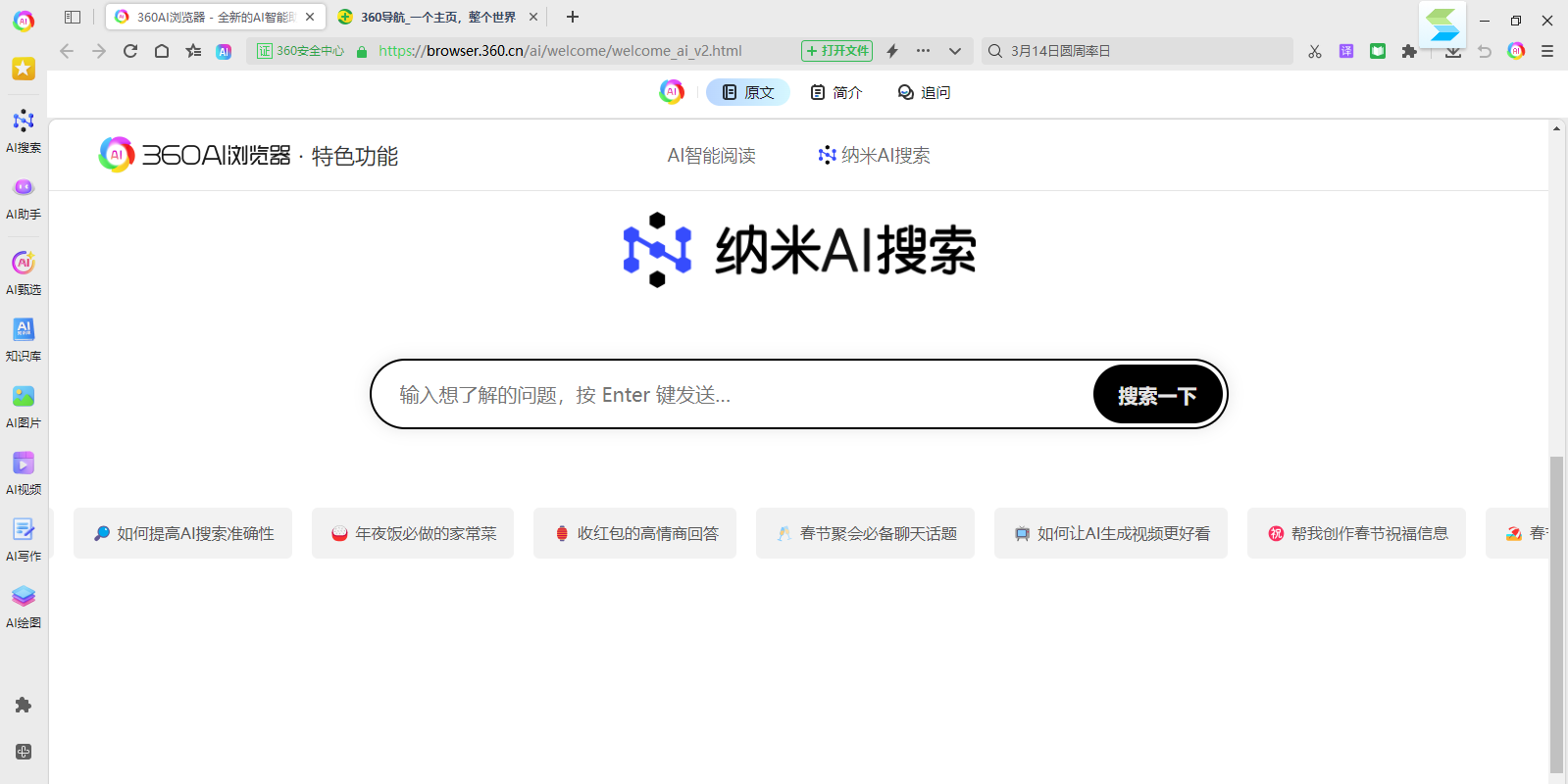The height and width of the screenshot is (784, 1568).
Task: Click the 搜索一下 search button
Action: (1157, 395)
